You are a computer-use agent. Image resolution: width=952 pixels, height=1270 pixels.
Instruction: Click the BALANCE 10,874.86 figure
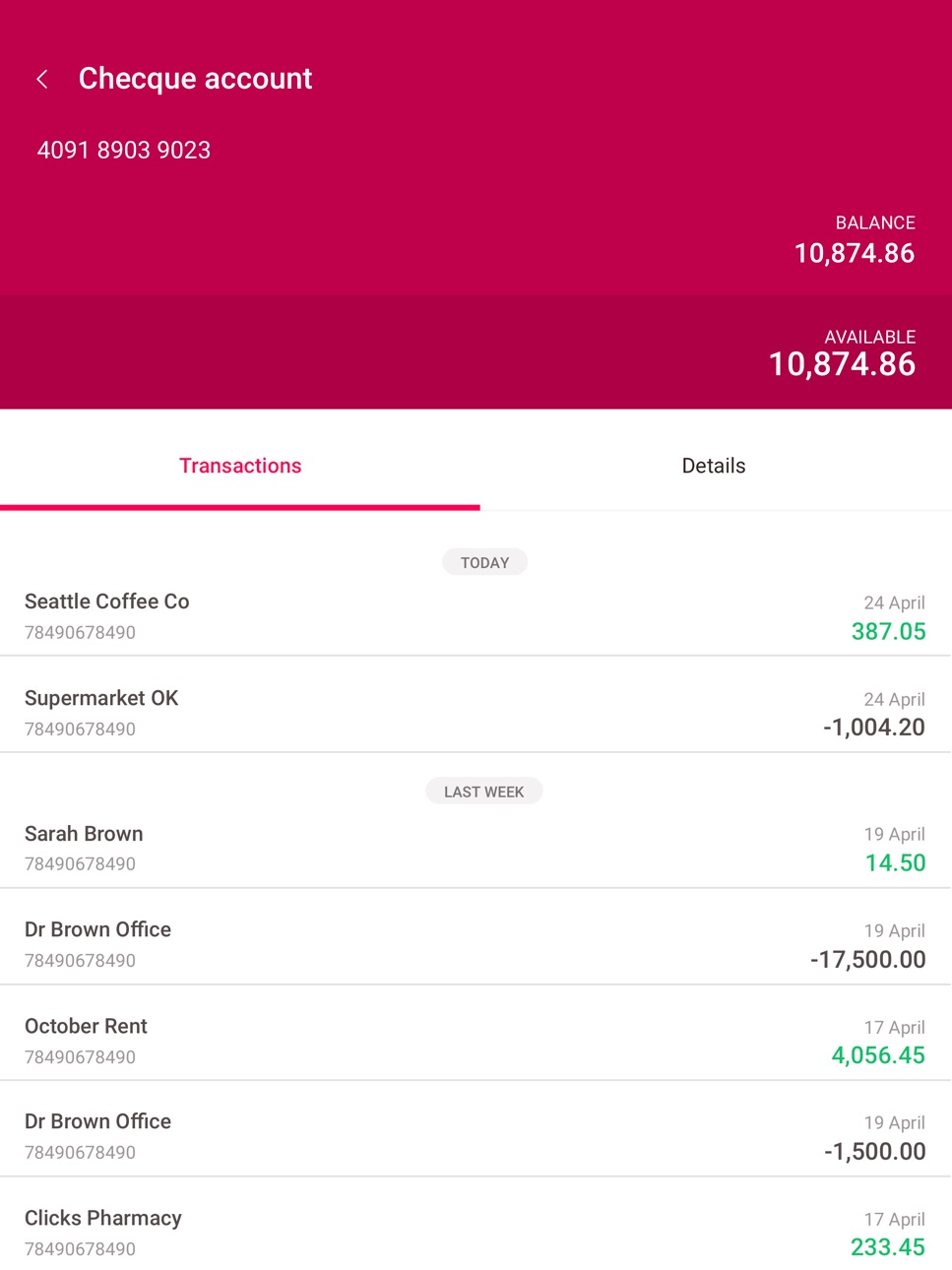pos(855,253)
